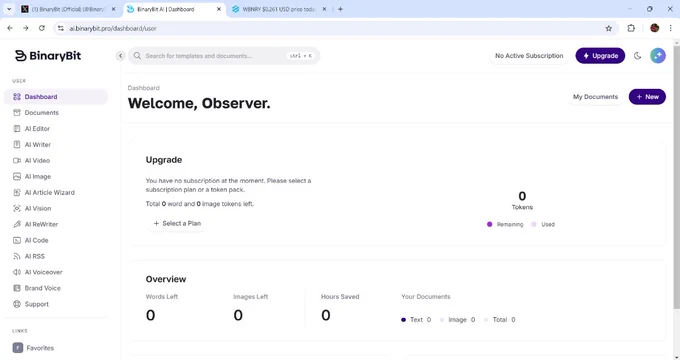Go back with the browser back arrow
The height and width of the screenshot is (360, 680).
(10, 28)
